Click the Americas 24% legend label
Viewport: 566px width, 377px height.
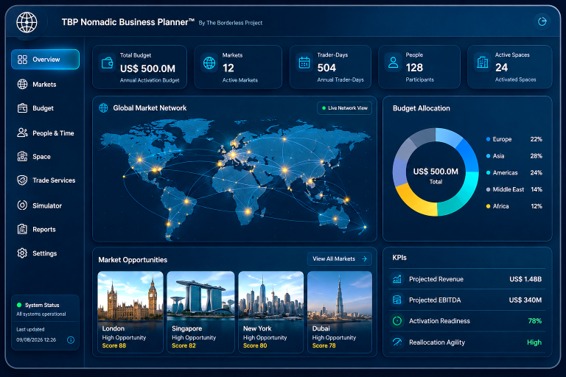tap(514, 173)
